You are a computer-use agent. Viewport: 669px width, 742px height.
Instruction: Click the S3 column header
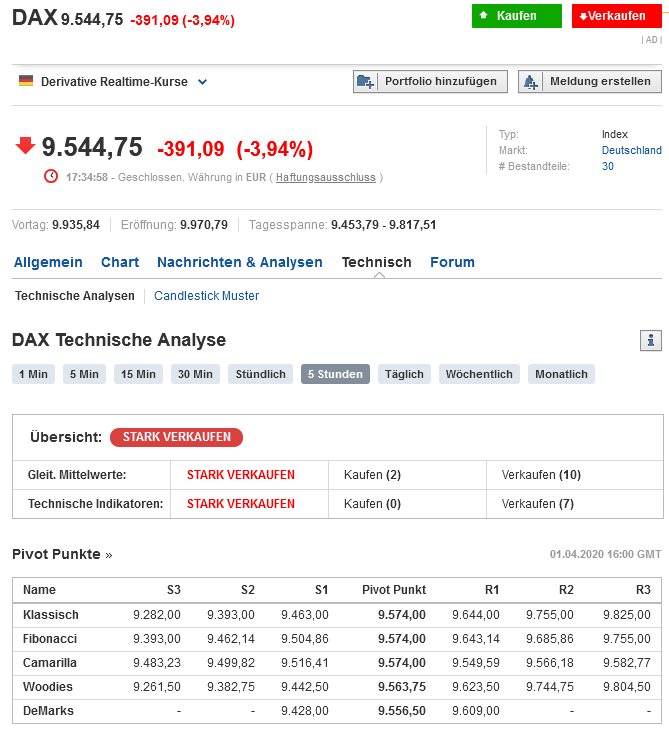174,590
